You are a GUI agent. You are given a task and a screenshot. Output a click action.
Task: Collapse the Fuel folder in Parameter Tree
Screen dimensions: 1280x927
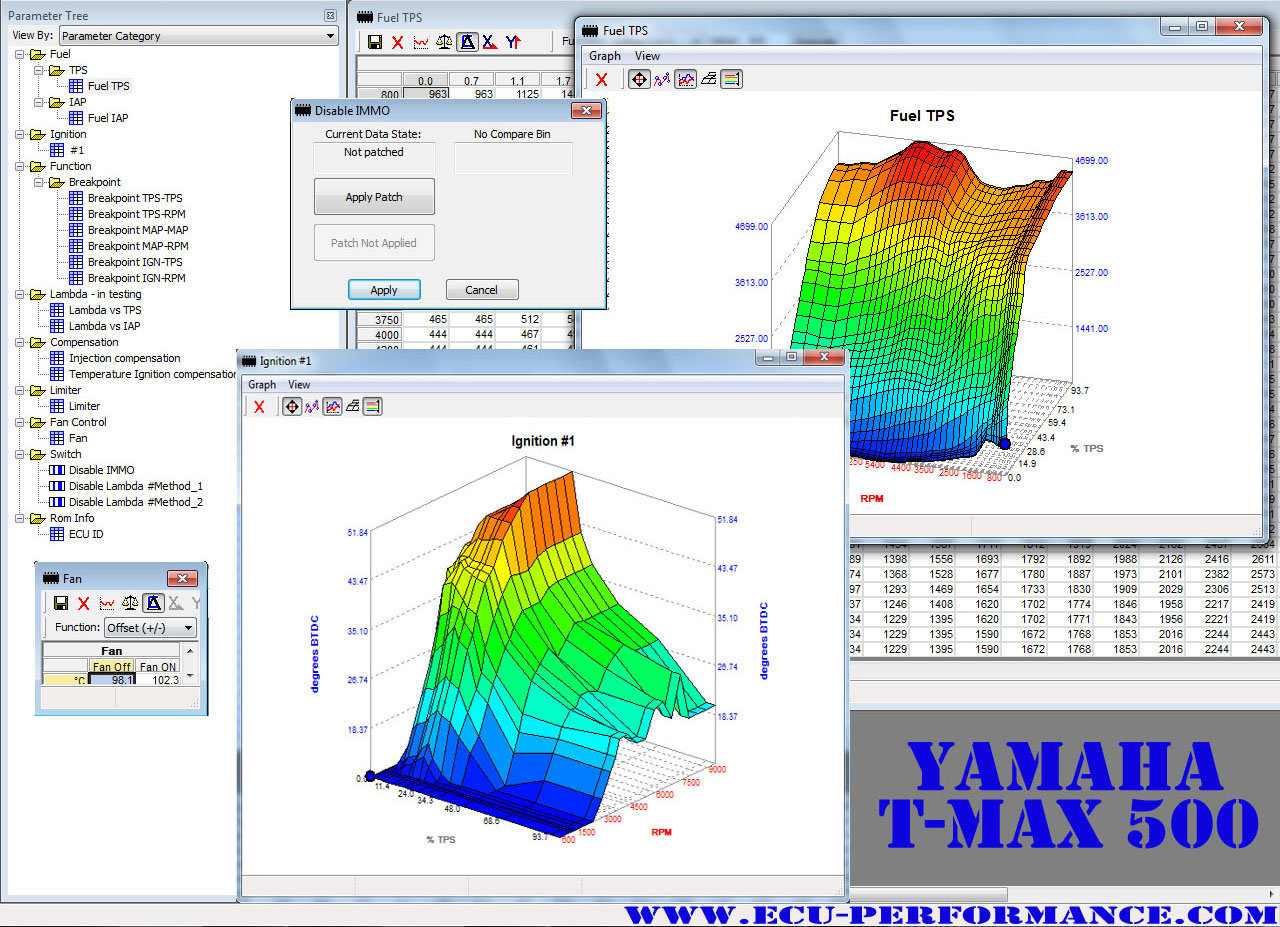(19, 54)
